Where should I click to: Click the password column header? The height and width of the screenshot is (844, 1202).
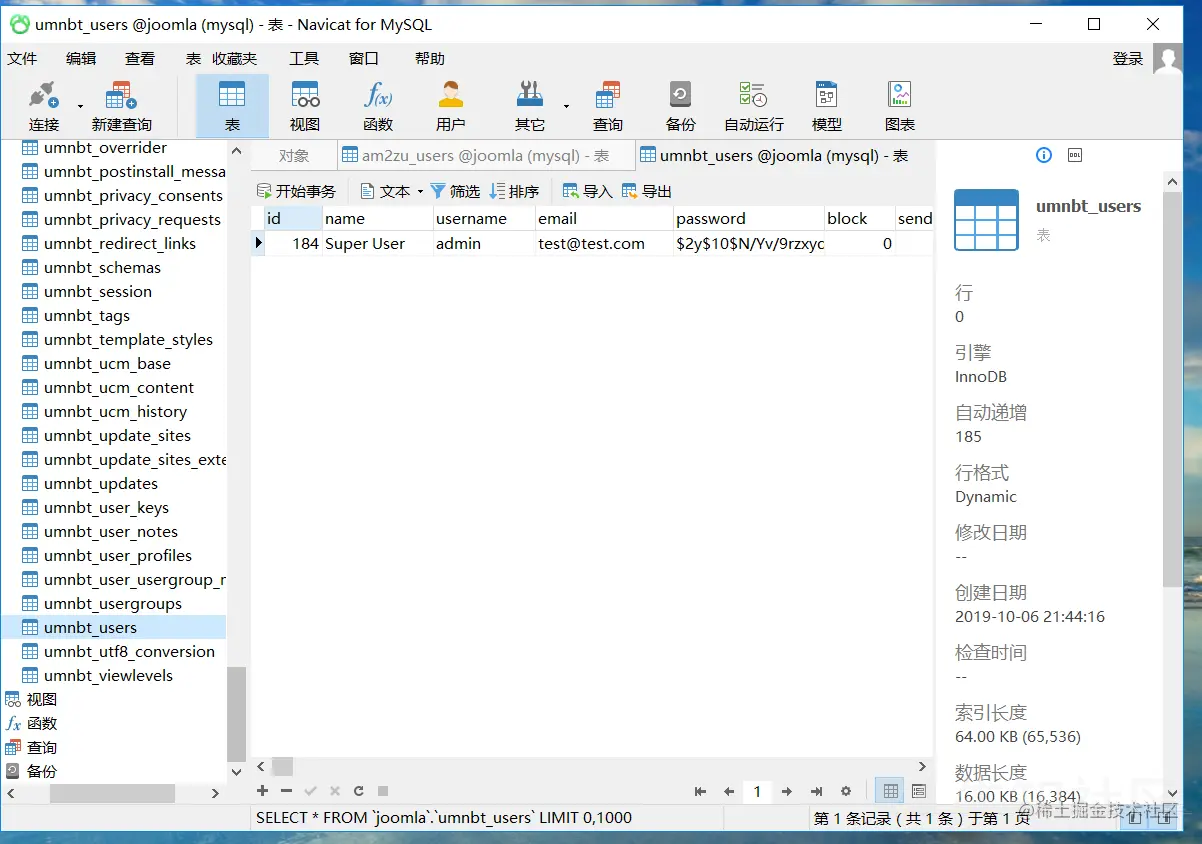point(748,218)
